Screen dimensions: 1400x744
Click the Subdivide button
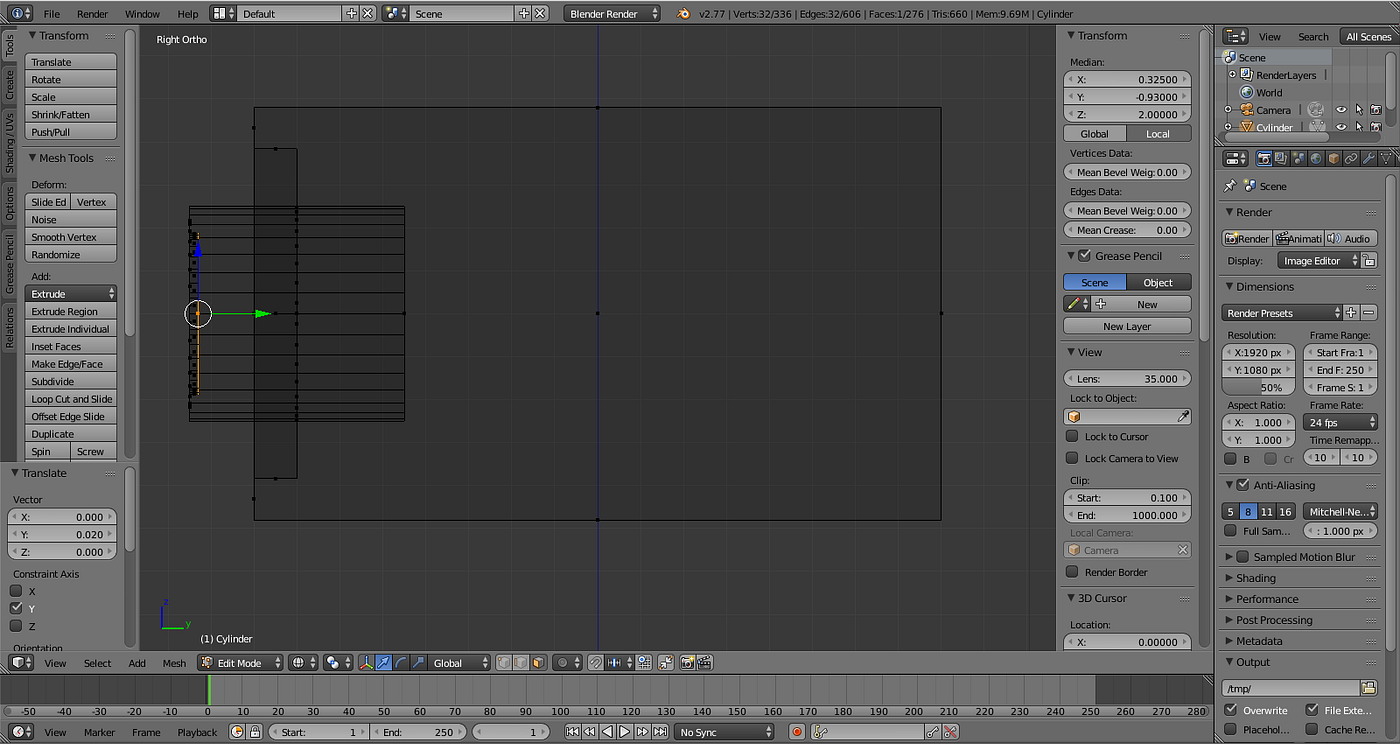[x=70, y=381]
